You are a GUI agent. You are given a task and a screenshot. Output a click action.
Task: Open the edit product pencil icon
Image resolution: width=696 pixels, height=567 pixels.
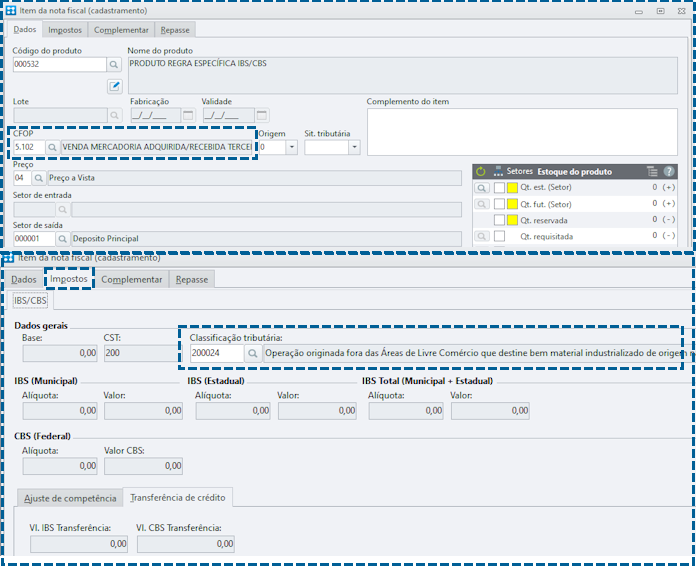pos(115,86)
